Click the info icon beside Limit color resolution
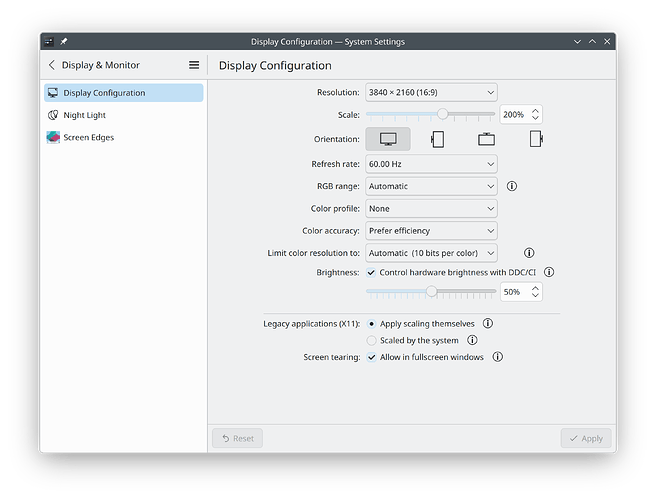 click(x=529, y=253)
